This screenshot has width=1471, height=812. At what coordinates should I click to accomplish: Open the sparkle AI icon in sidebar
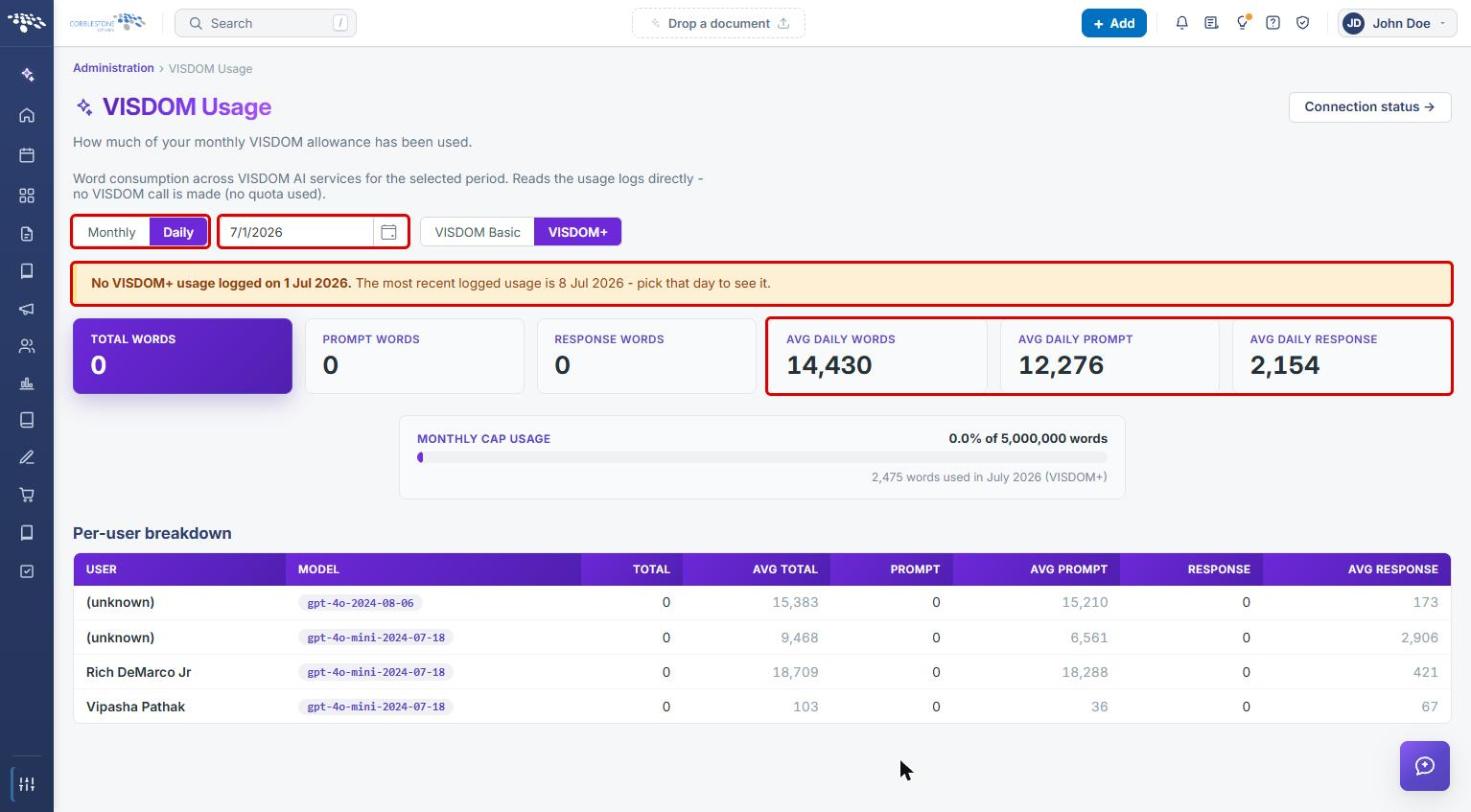point(27,75)
